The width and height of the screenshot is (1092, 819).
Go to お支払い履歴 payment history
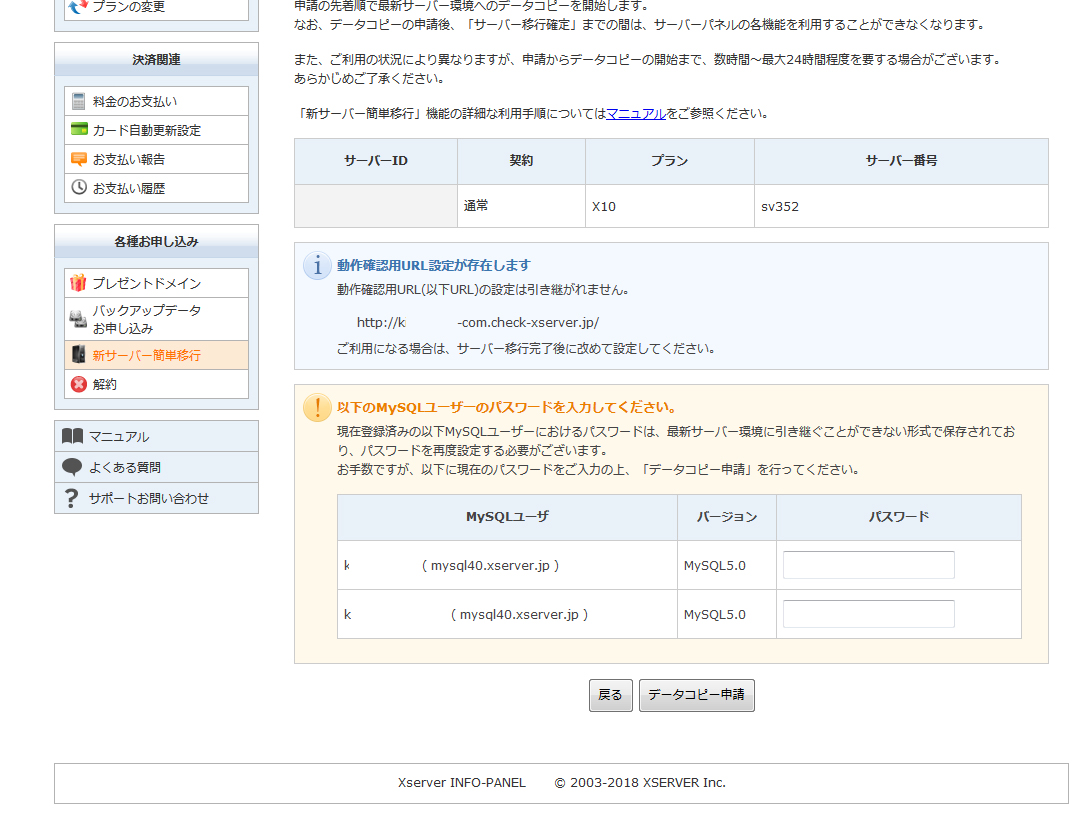(129, 188)
